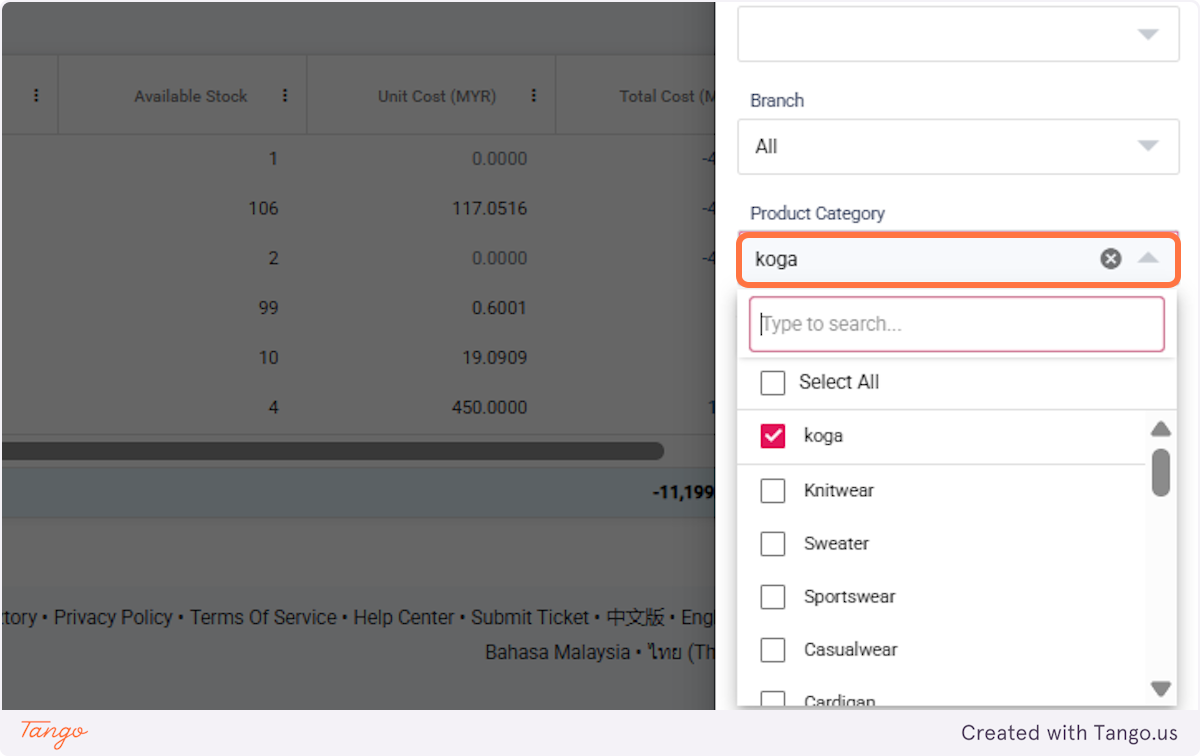The image size is (1200, 756).
Task: Check the Select All checkbox
Action: pos(773,382)
